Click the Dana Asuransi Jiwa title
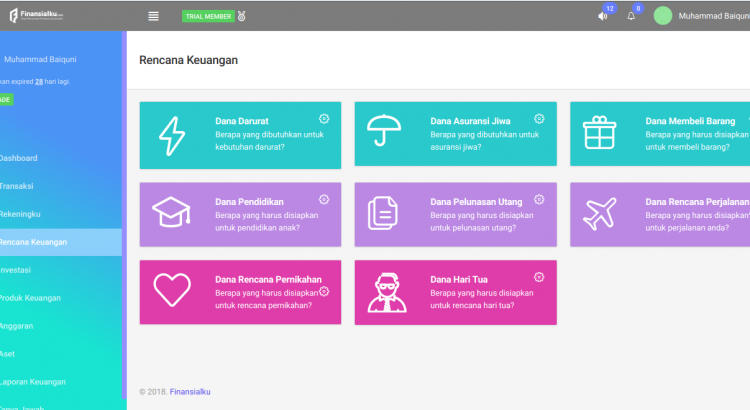This screenshot has width=750, height=410. coord(470,121)
